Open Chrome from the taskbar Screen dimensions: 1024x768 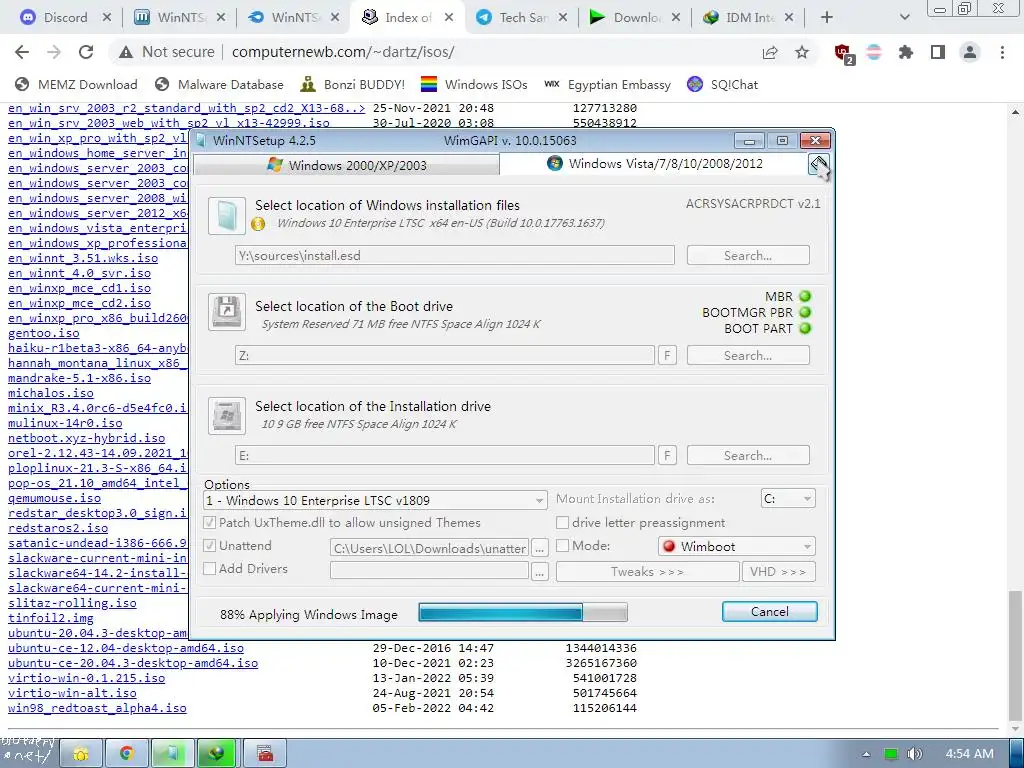point(126,754)
